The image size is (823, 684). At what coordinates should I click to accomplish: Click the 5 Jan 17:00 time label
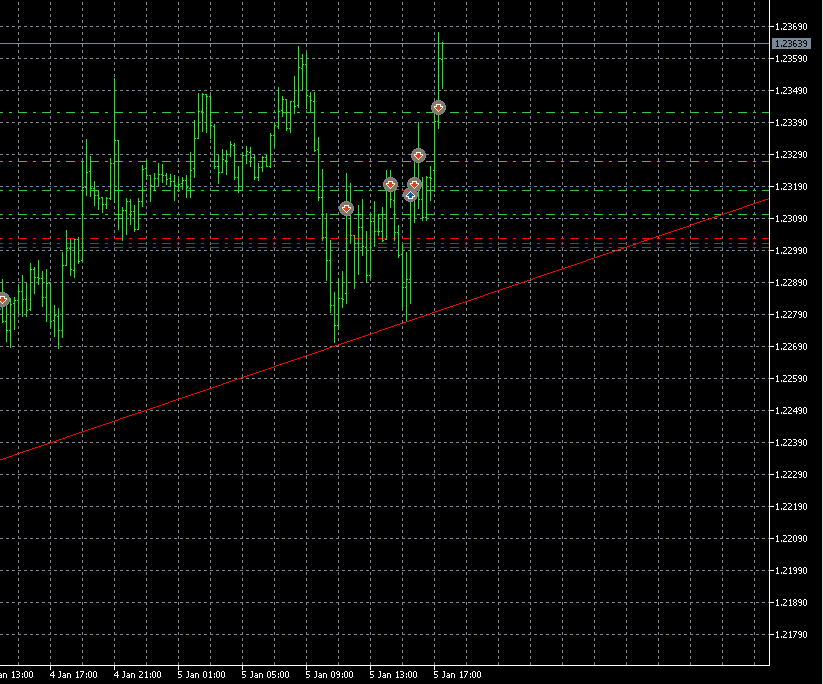pos(456,674)
